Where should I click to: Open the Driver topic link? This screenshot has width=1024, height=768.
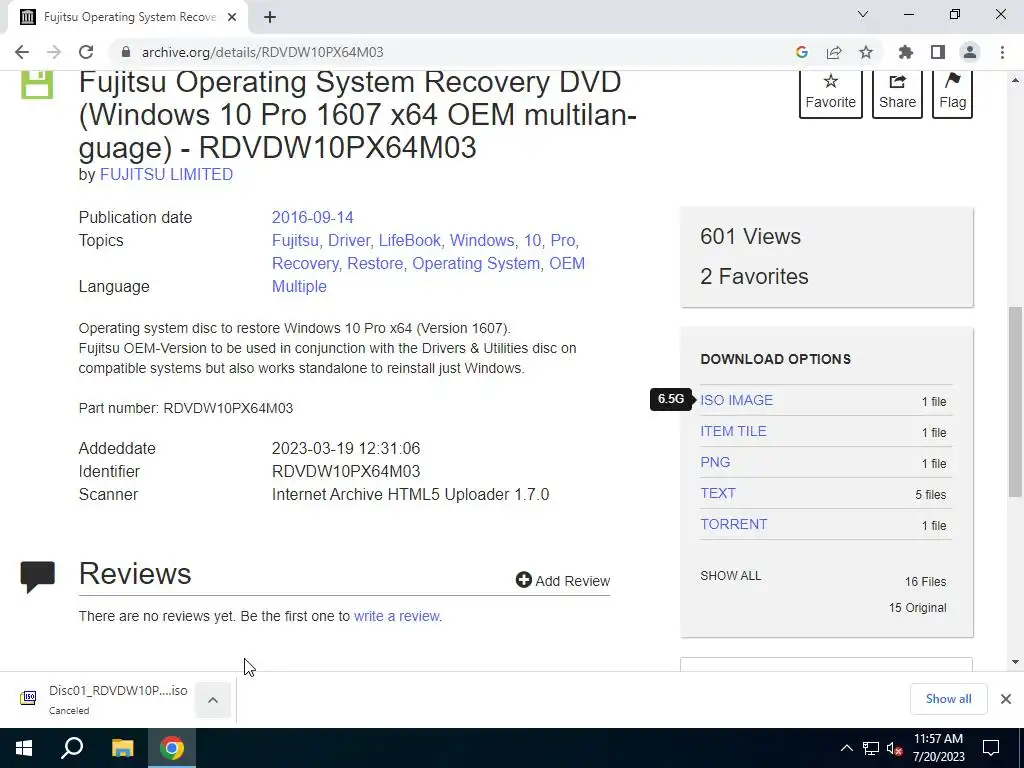[349, 240]
